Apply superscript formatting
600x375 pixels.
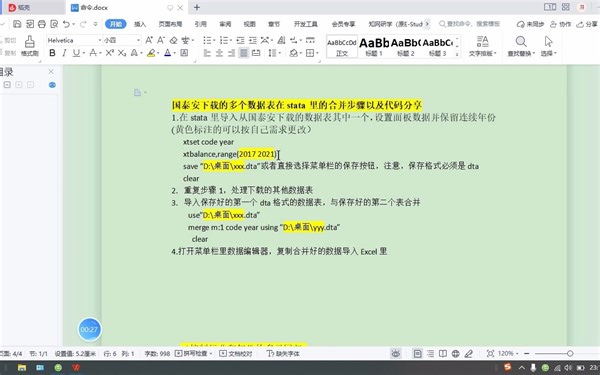tap(109, 53)
